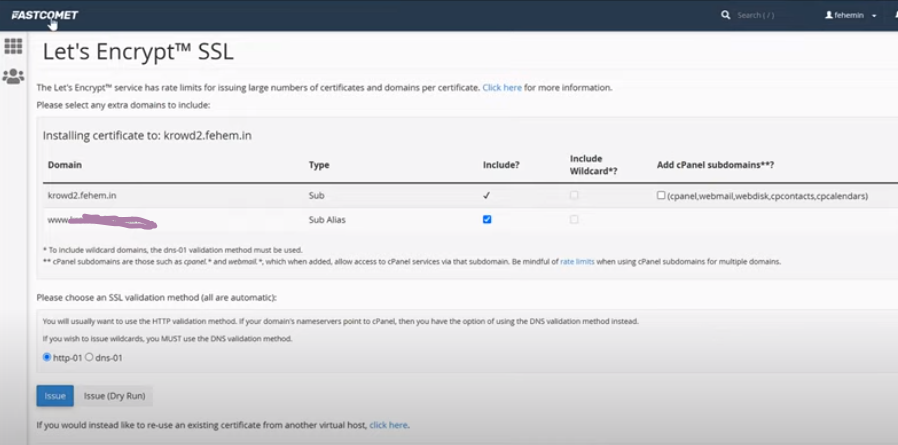
Task: Open the User Manager icon in sidebar
Action: coord(13,76)
